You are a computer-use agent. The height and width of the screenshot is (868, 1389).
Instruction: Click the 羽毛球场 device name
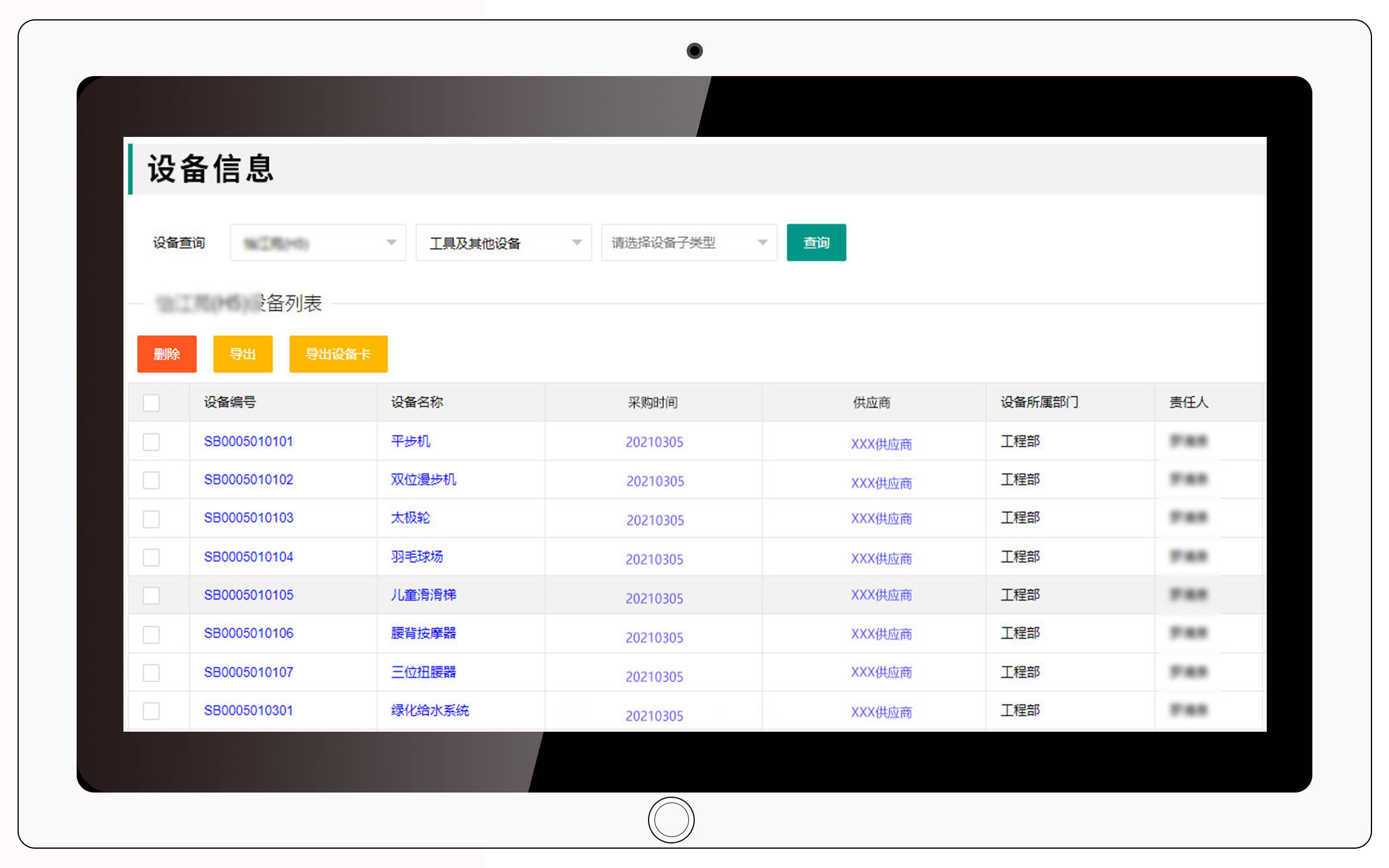click(417, 556)
